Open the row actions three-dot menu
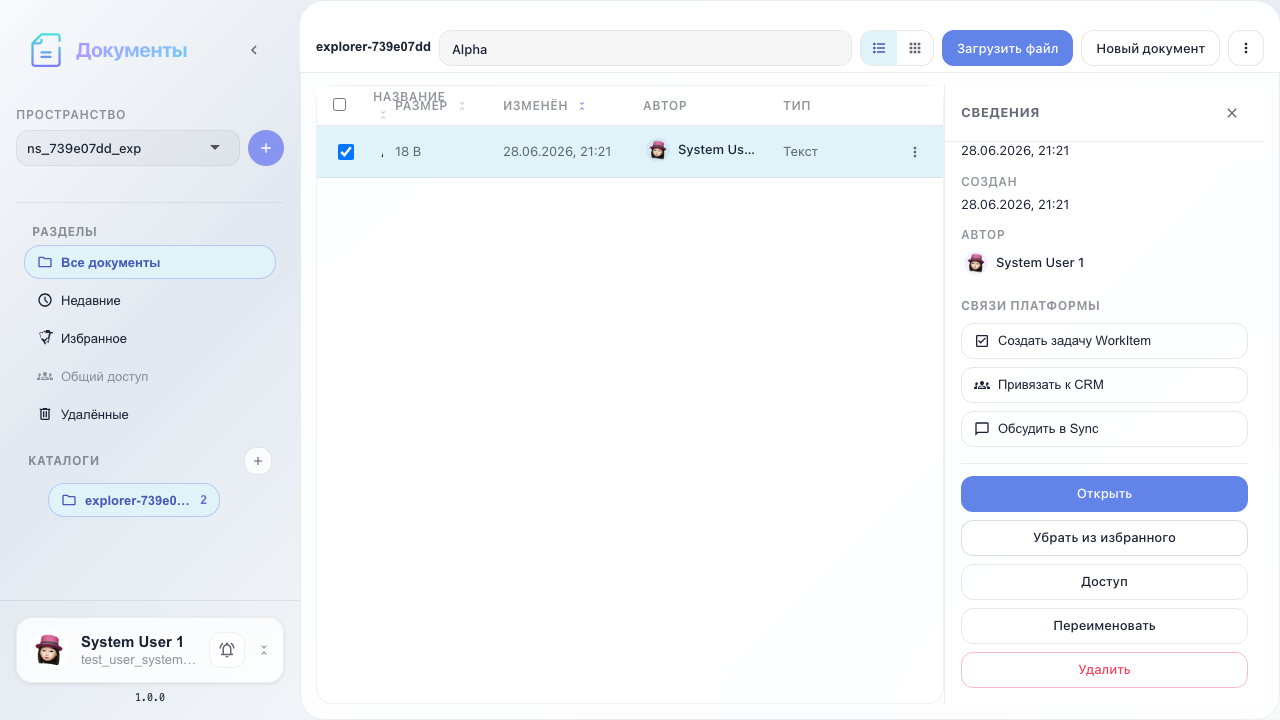 (x=915, y=152)
